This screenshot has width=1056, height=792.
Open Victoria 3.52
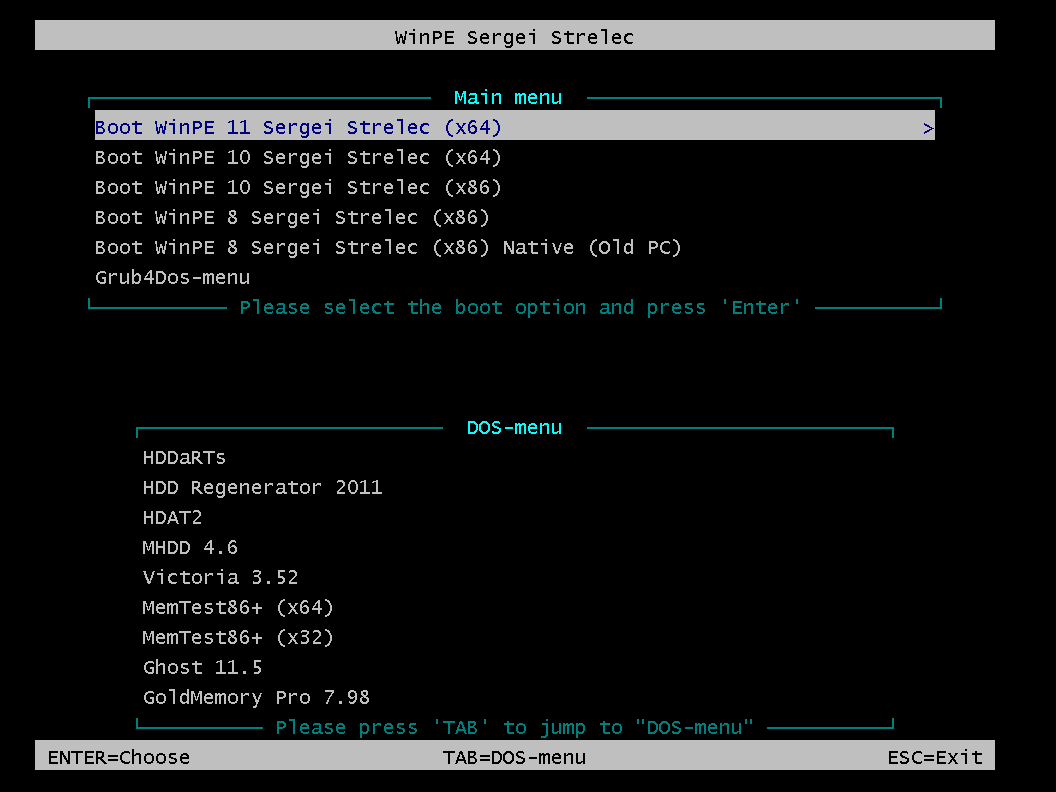(220, 577)
